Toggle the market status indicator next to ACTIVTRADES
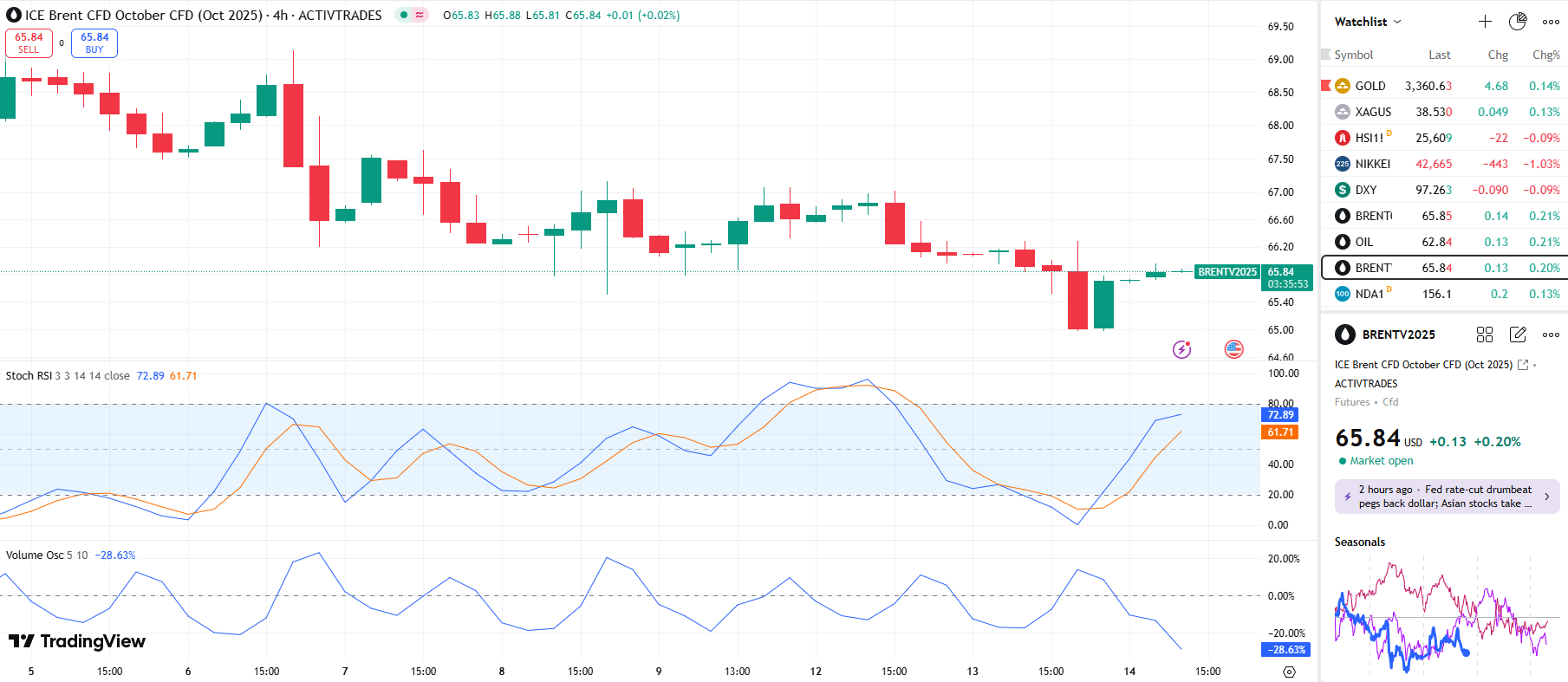The height and width of the screenshot is (682, 1568). pos(412,15)
